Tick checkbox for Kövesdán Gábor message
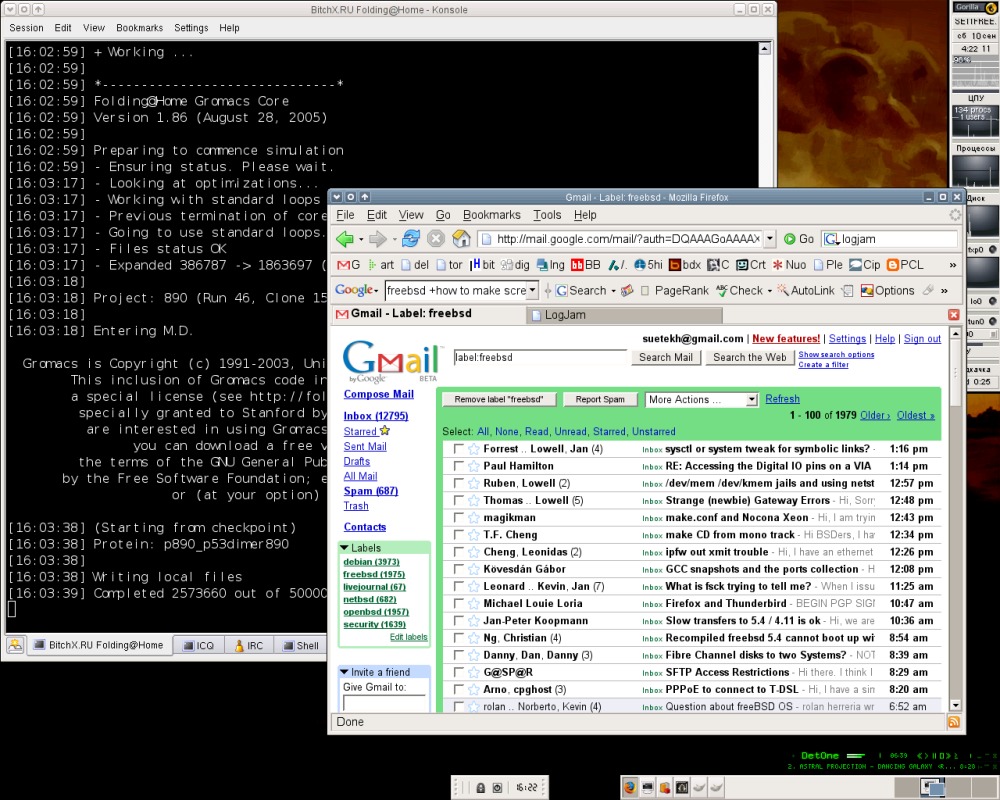 [458, 570]
